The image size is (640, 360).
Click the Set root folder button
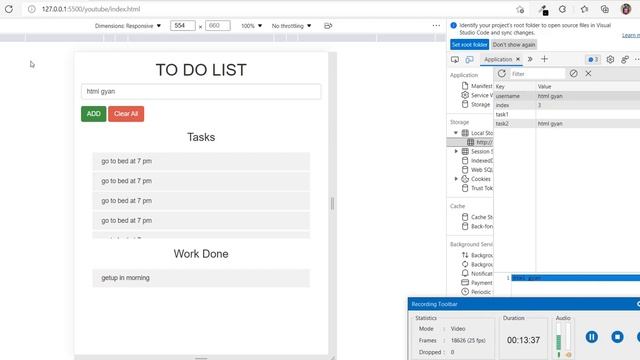[x=469, y=44]
